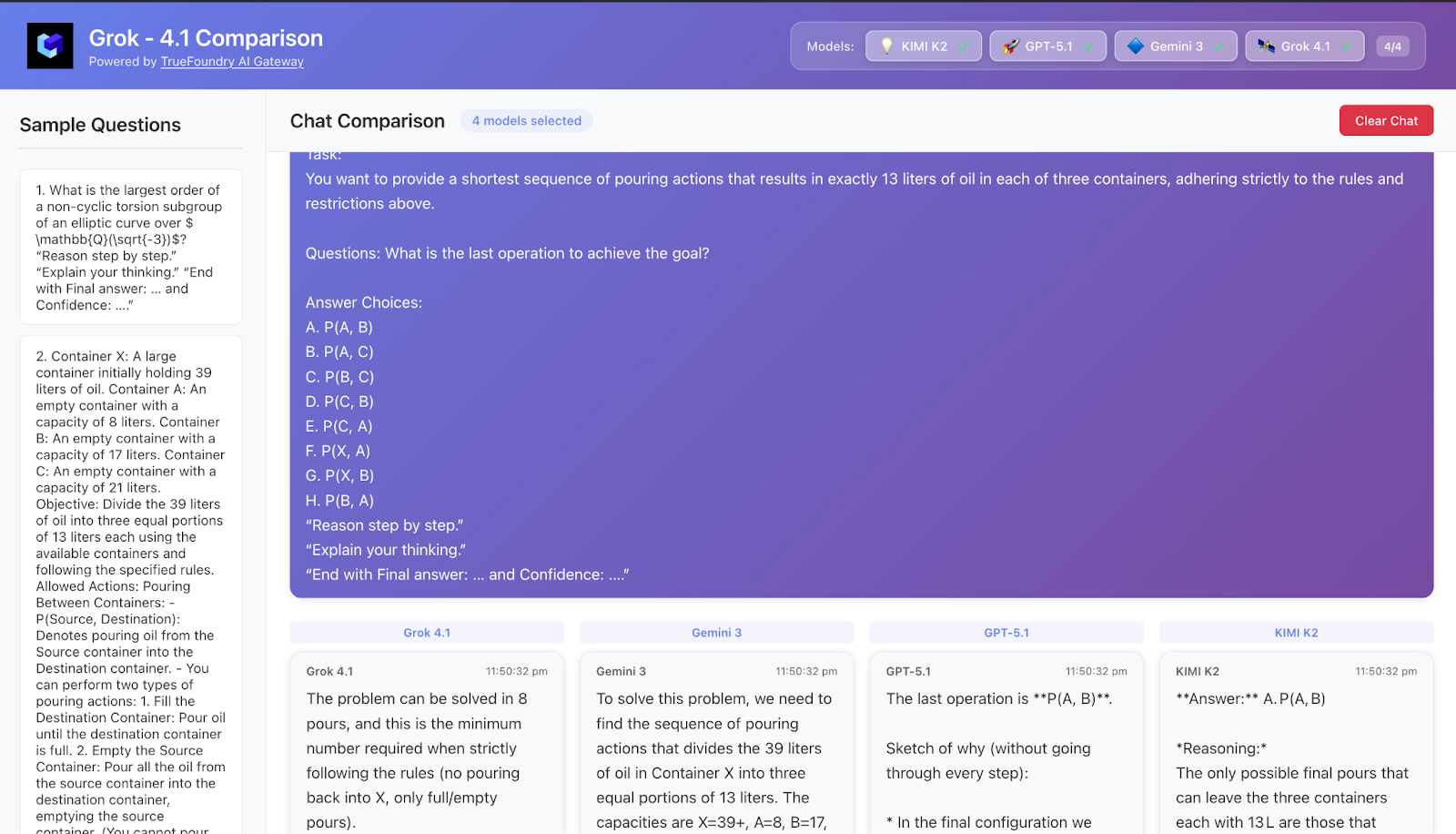Click the 4 models selected badge

pyautogui.click(x=526, y=120)
